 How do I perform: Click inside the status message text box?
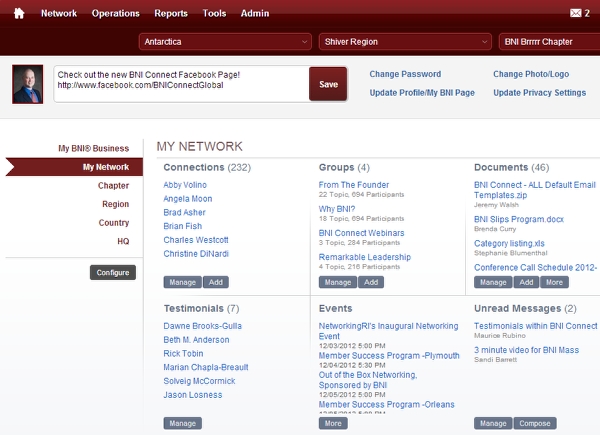180,85
